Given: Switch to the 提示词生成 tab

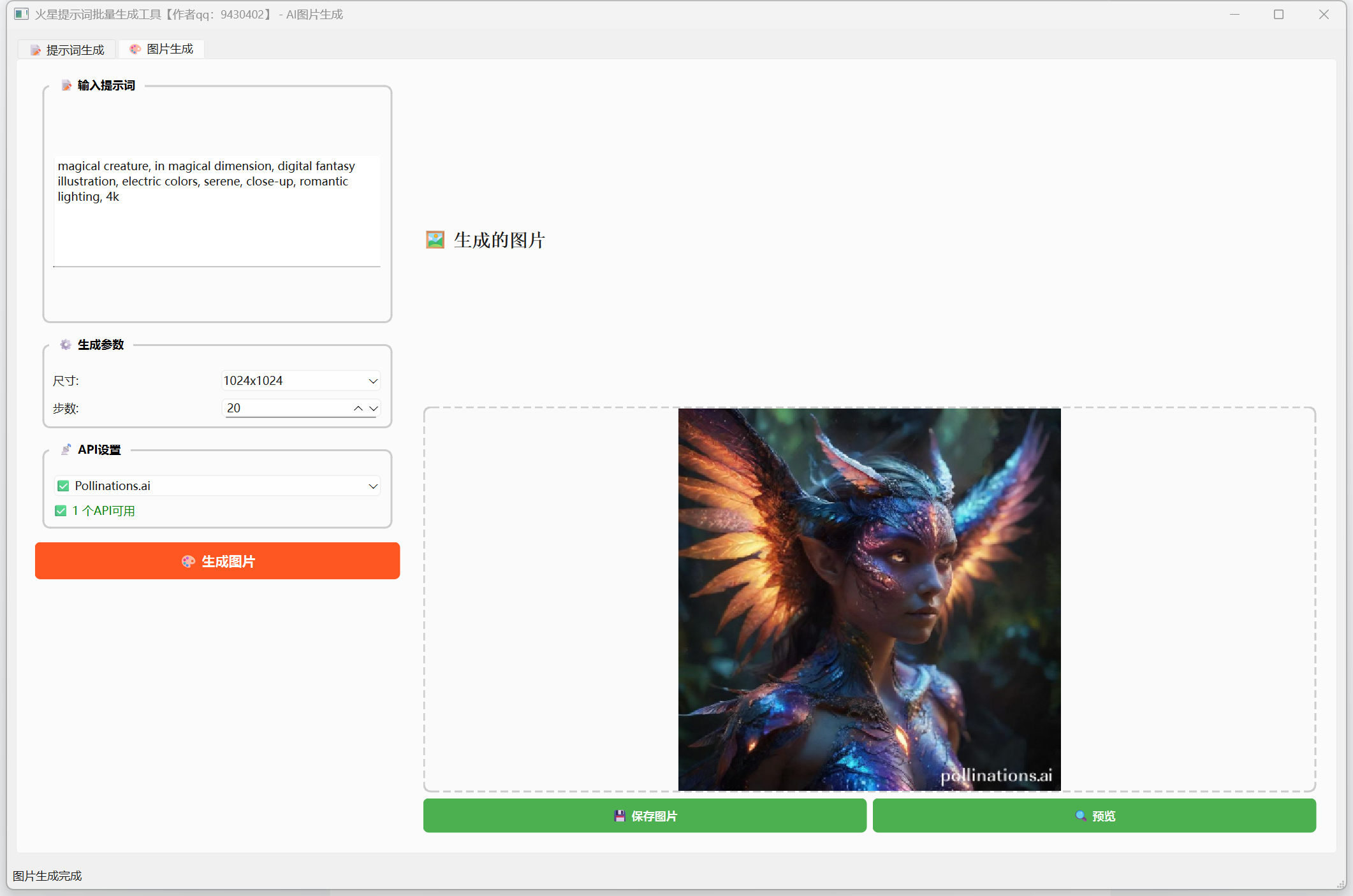Looking at the screenshot, I should (67, 50).
